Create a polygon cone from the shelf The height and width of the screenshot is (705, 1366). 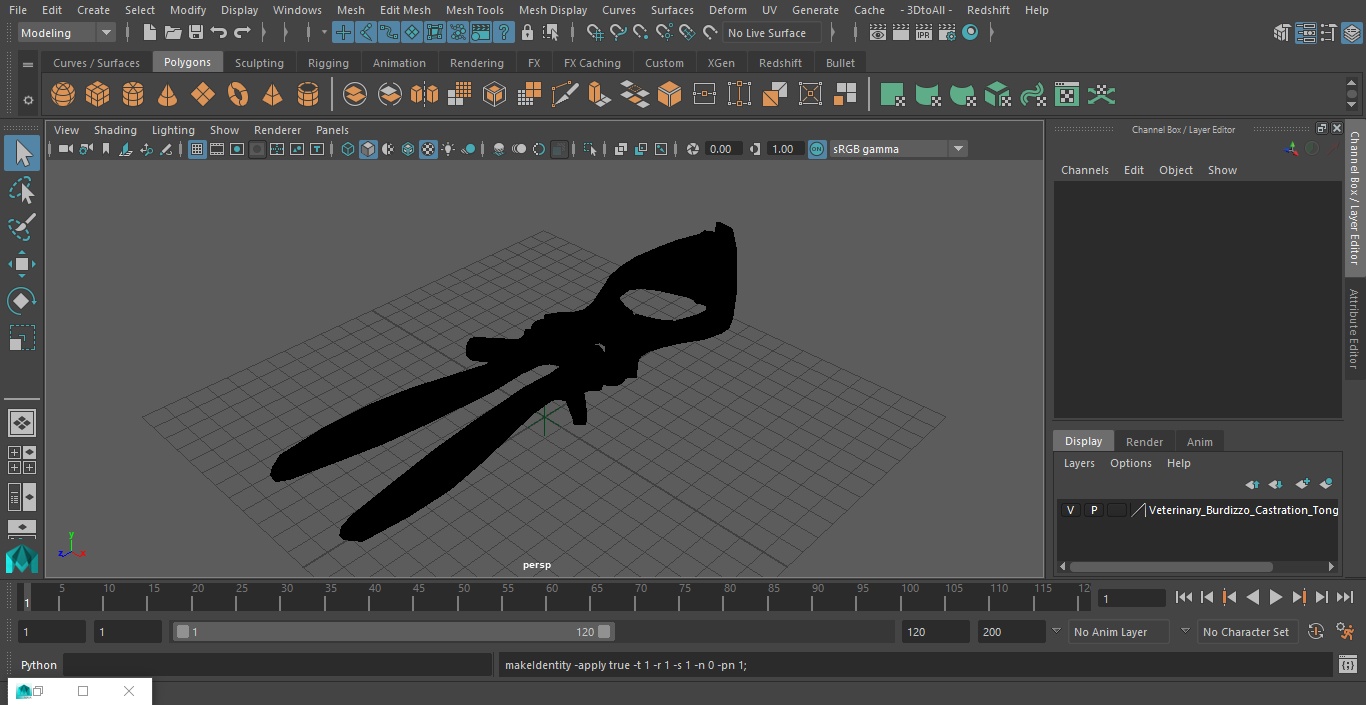168,95
